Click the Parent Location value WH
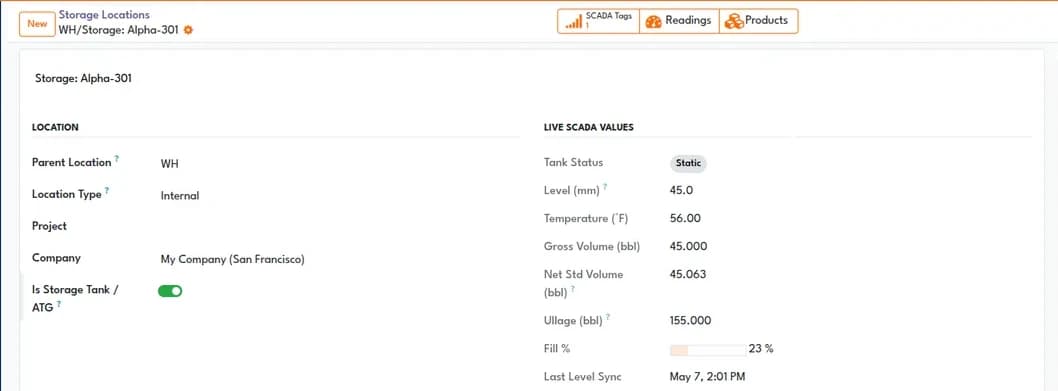The height and width of the screenshot is (391, 1058). pyautogui.click(x=169, y=163)
